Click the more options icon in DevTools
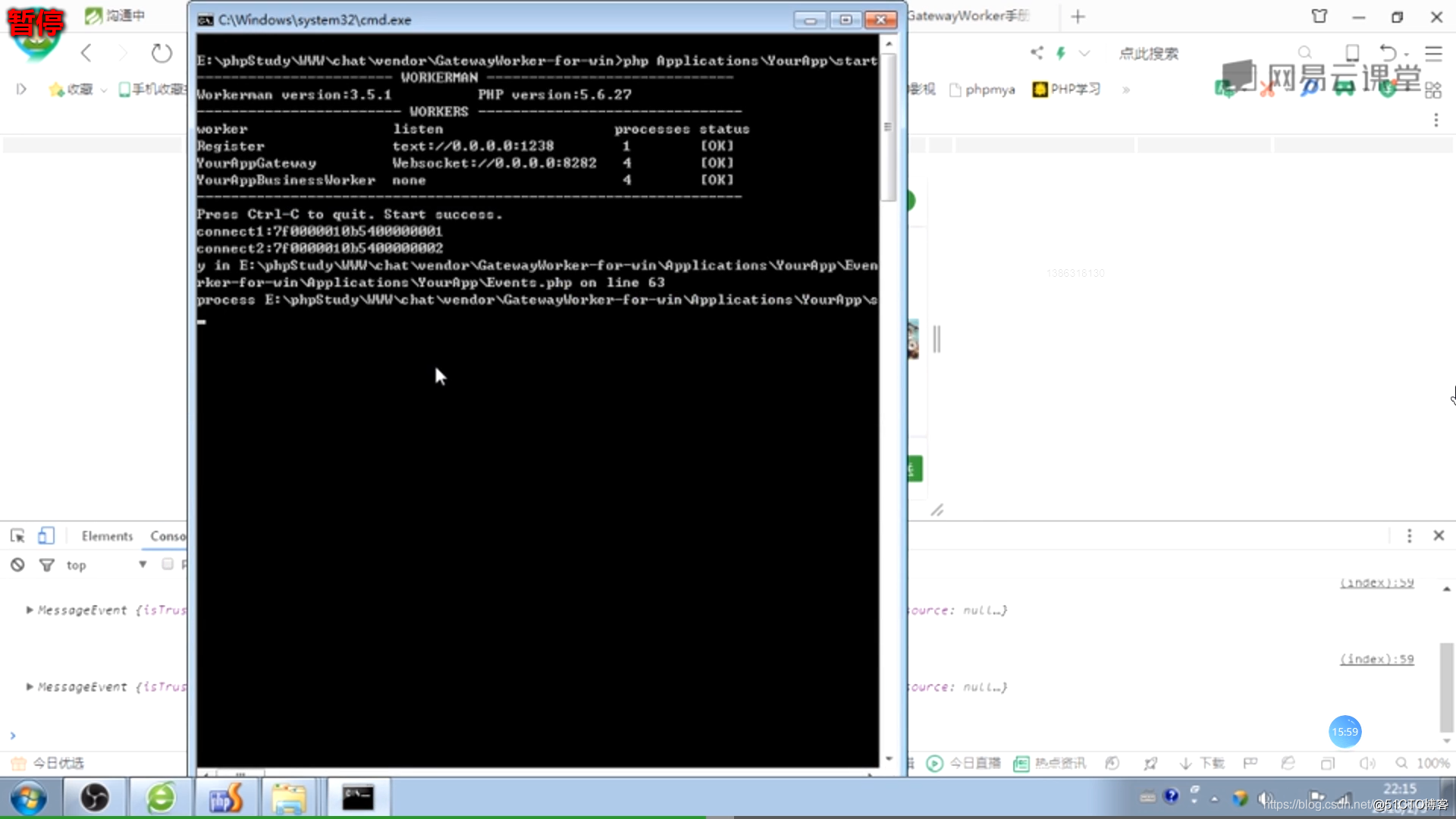This screenshot has width=1456, height=819. [x=1409, y=535]
